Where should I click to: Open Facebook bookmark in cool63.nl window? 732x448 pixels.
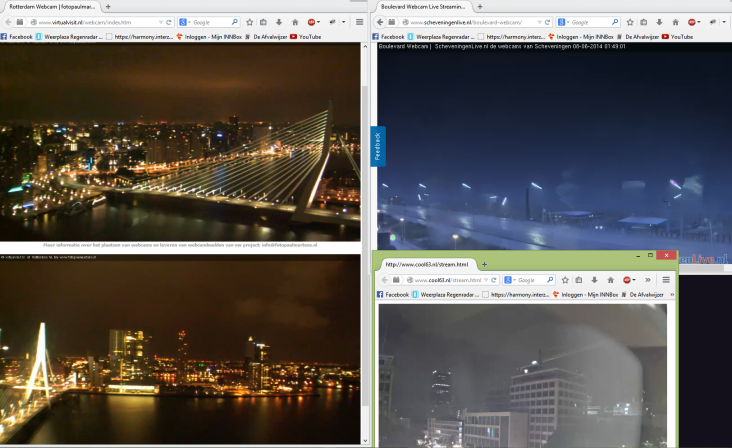coord(393,294)
